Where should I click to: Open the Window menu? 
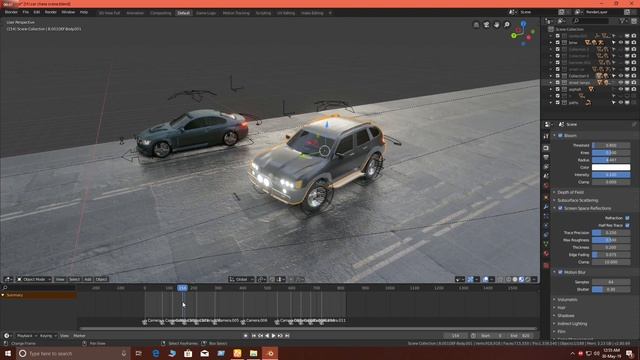point(68,12)
